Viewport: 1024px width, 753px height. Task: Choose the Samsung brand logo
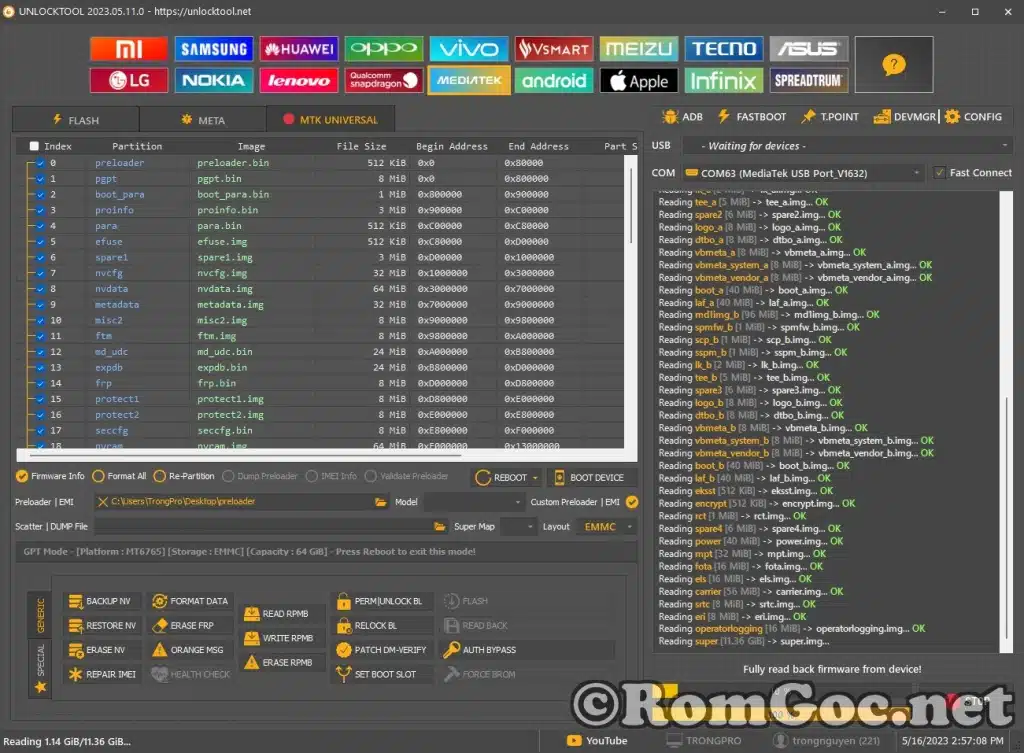point(214,49)
